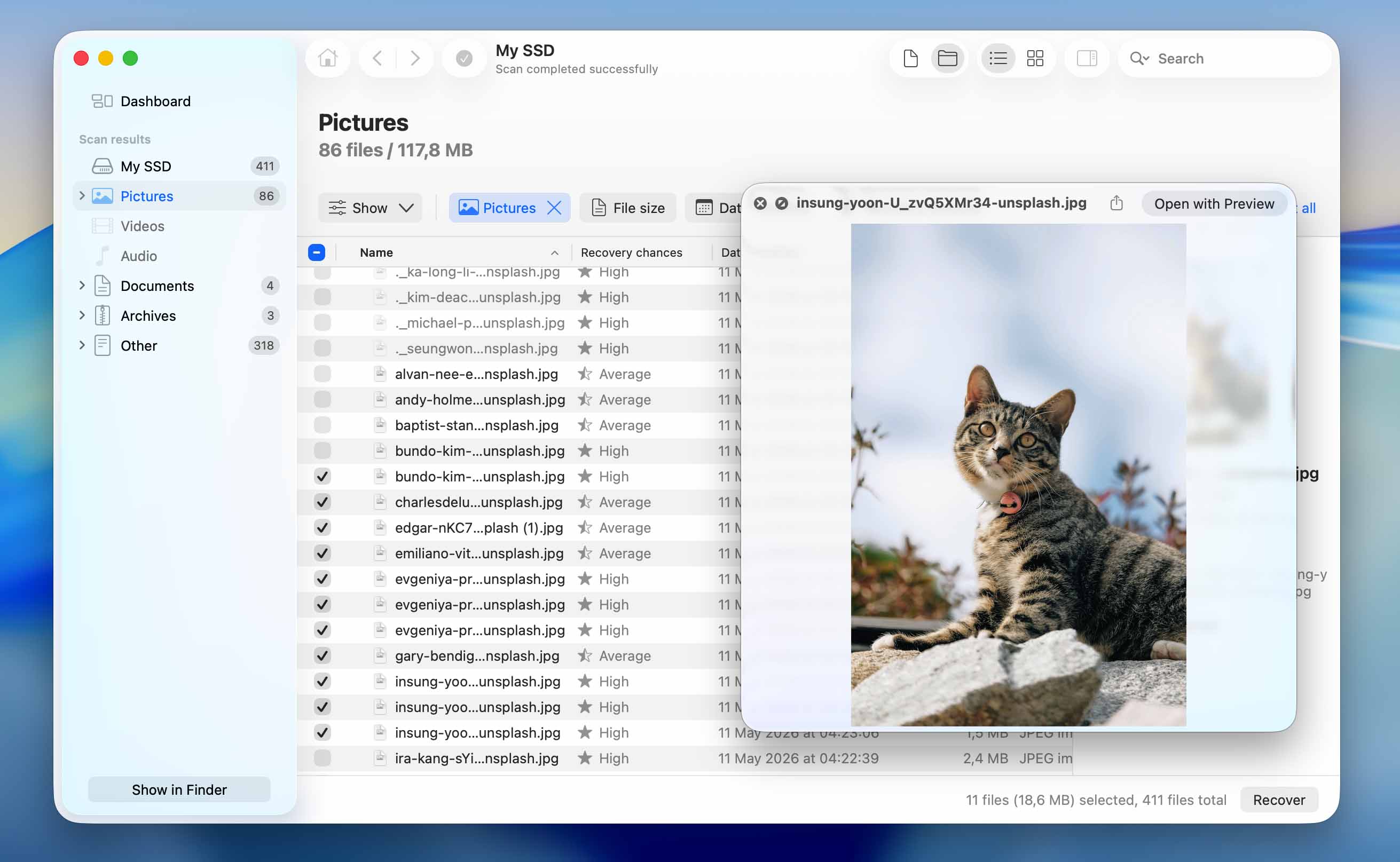Screen dimensions: 1400x862
Task: Switch to the files view document icon
Action: click(x=911, y=58)
